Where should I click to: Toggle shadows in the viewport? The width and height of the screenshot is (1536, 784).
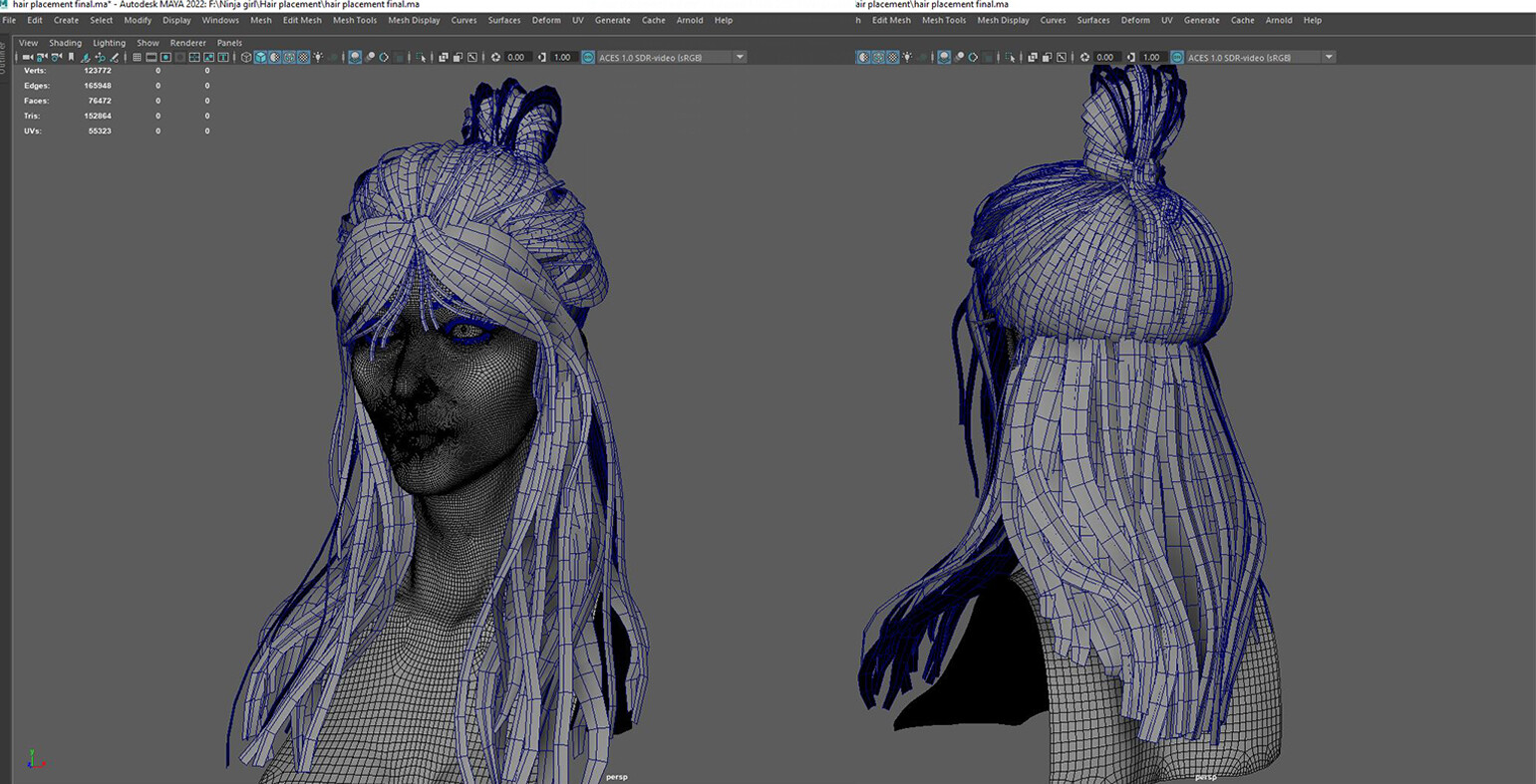(x=333, y=57)
